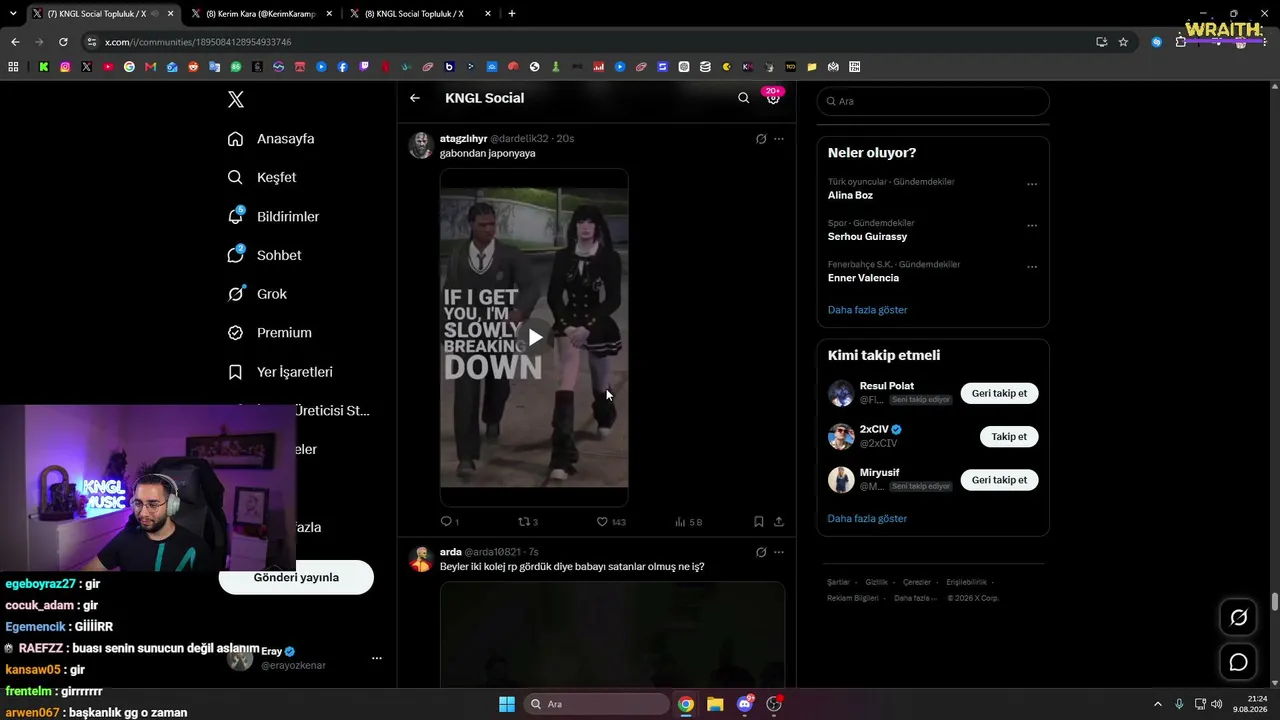Open the Premium page
The image size is (1280, 720).
point(270,333)
